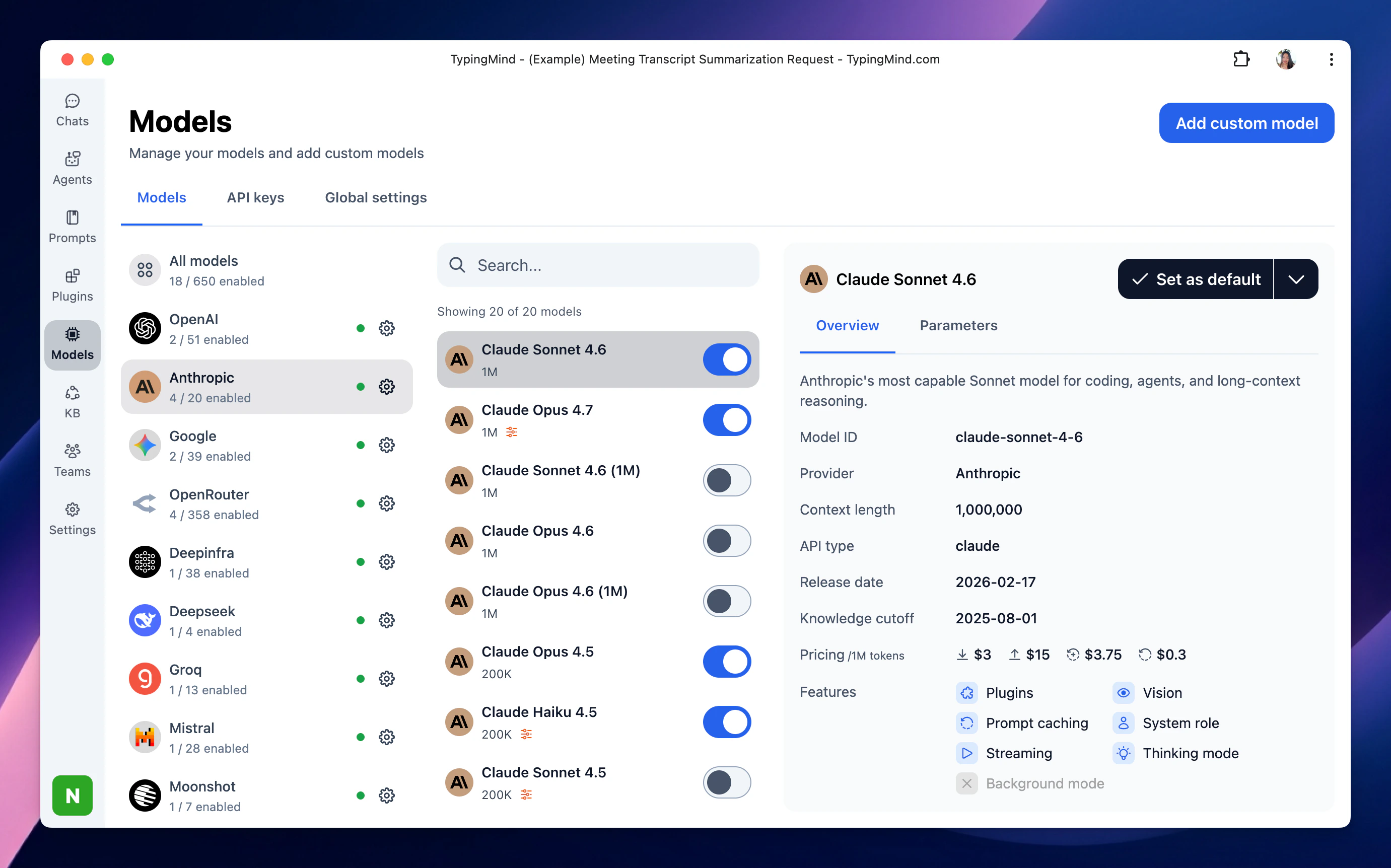Select the Mistral provider
The height and width of the screenshot is (868, 1391).
tap(266, 737)
